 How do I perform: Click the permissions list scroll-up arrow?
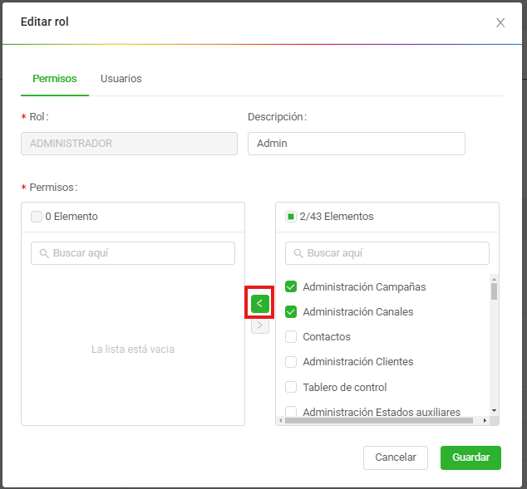tap(494, 279)
